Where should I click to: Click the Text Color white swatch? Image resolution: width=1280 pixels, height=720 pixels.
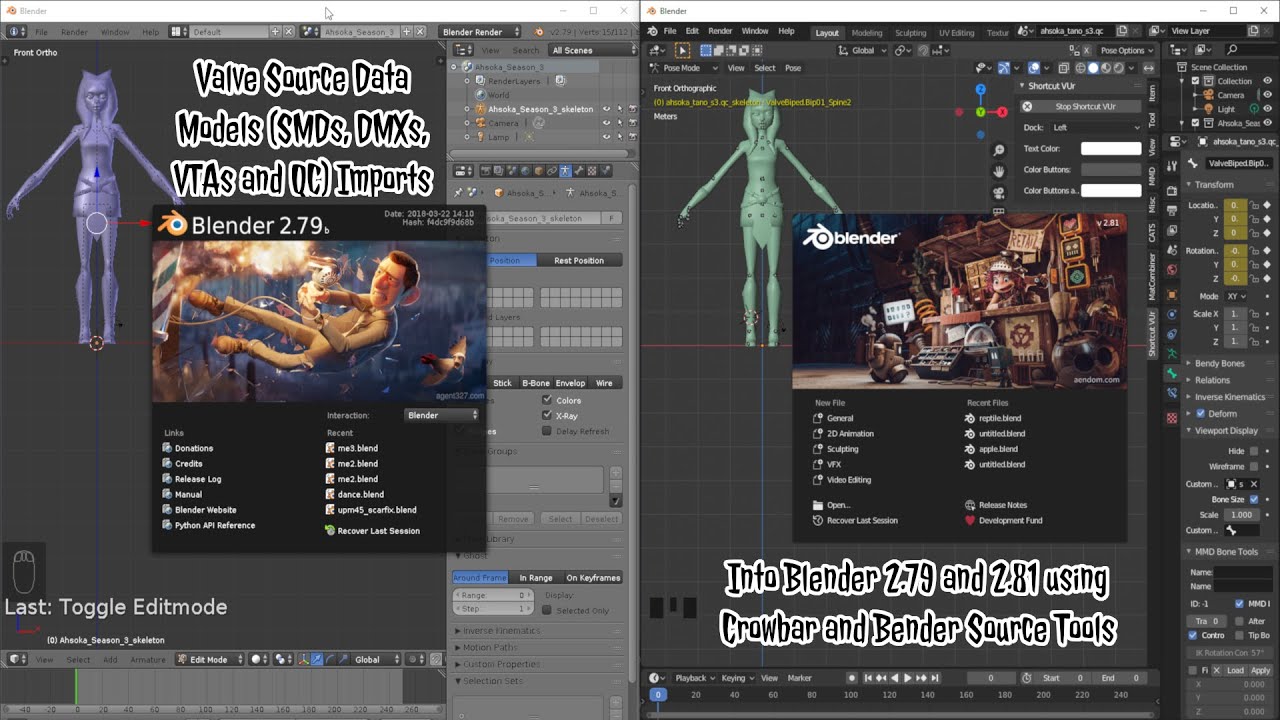1111,149
